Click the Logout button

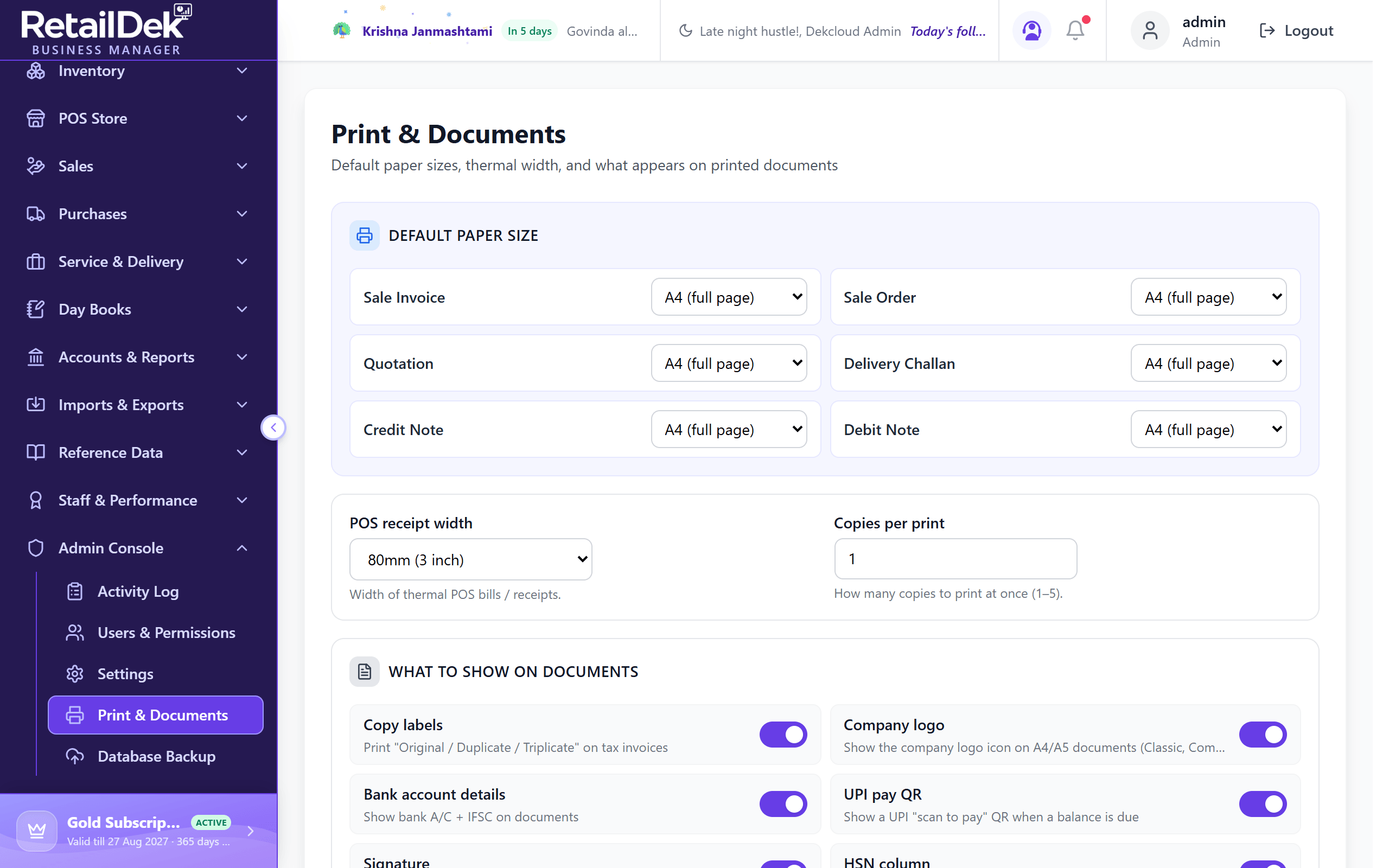[1296, 30]
